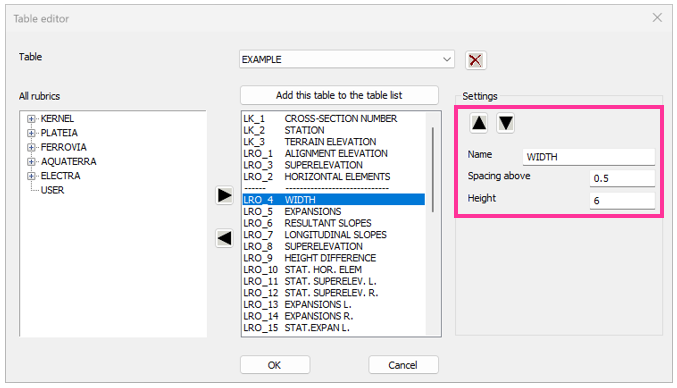Select the ELECTRA tree item label

[60, 176]
